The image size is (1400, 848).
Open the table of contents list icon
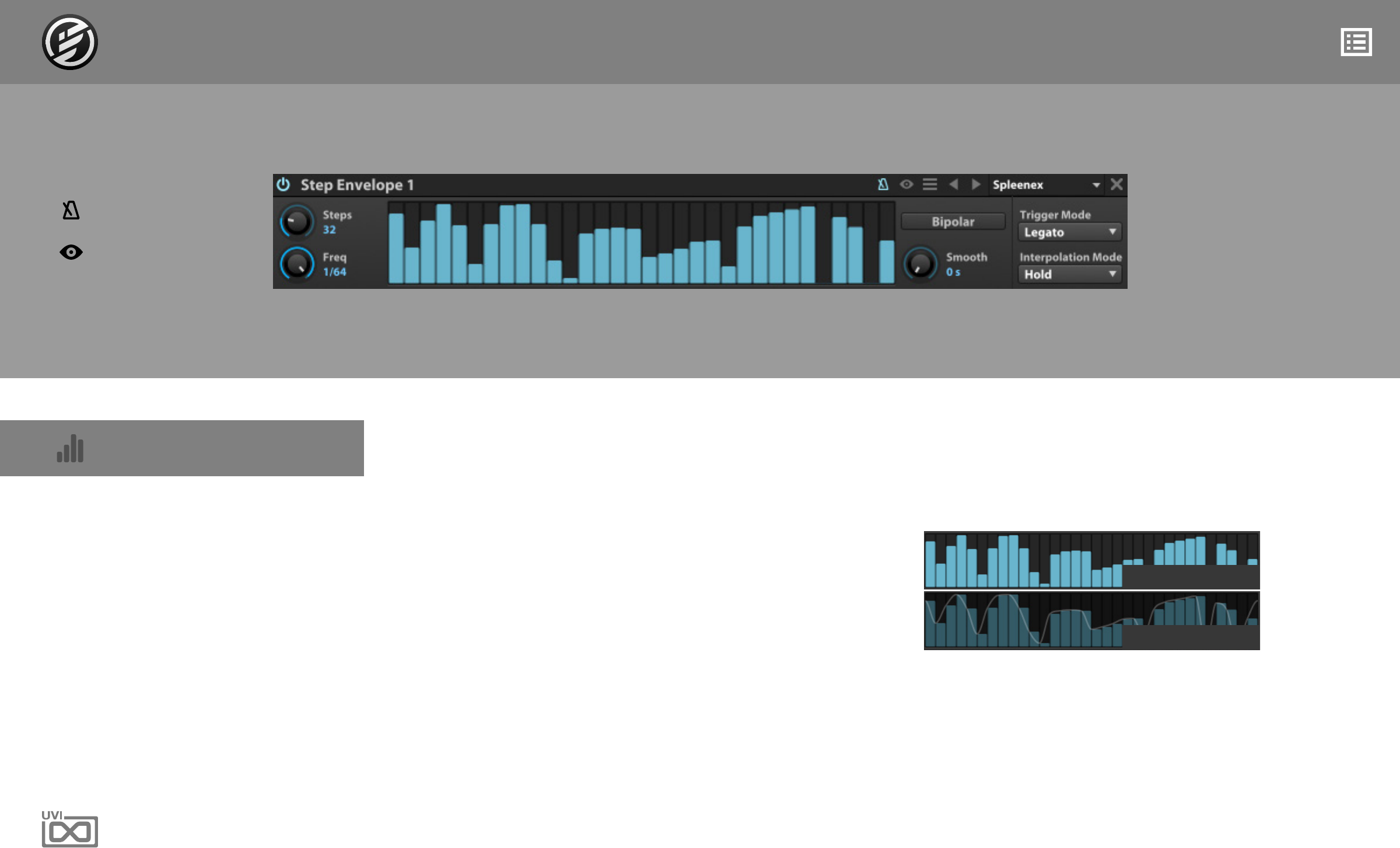pyautogui.click(x=1356, y=42)
